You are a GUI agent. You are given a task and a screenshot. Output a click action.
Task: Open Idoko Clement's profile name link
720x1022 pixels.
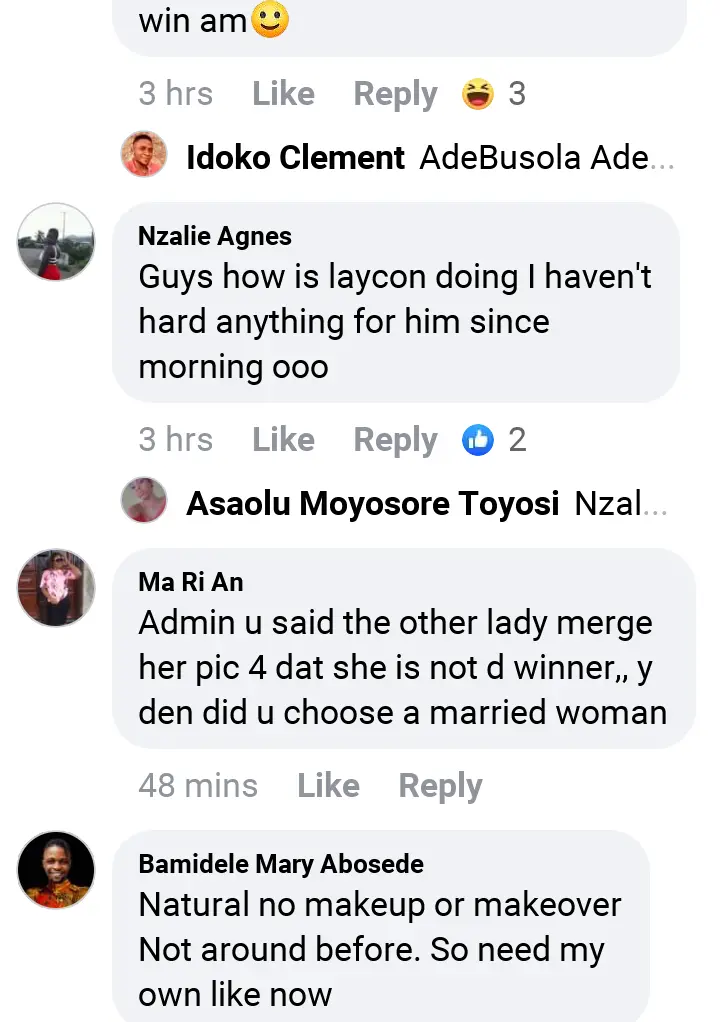295,158
